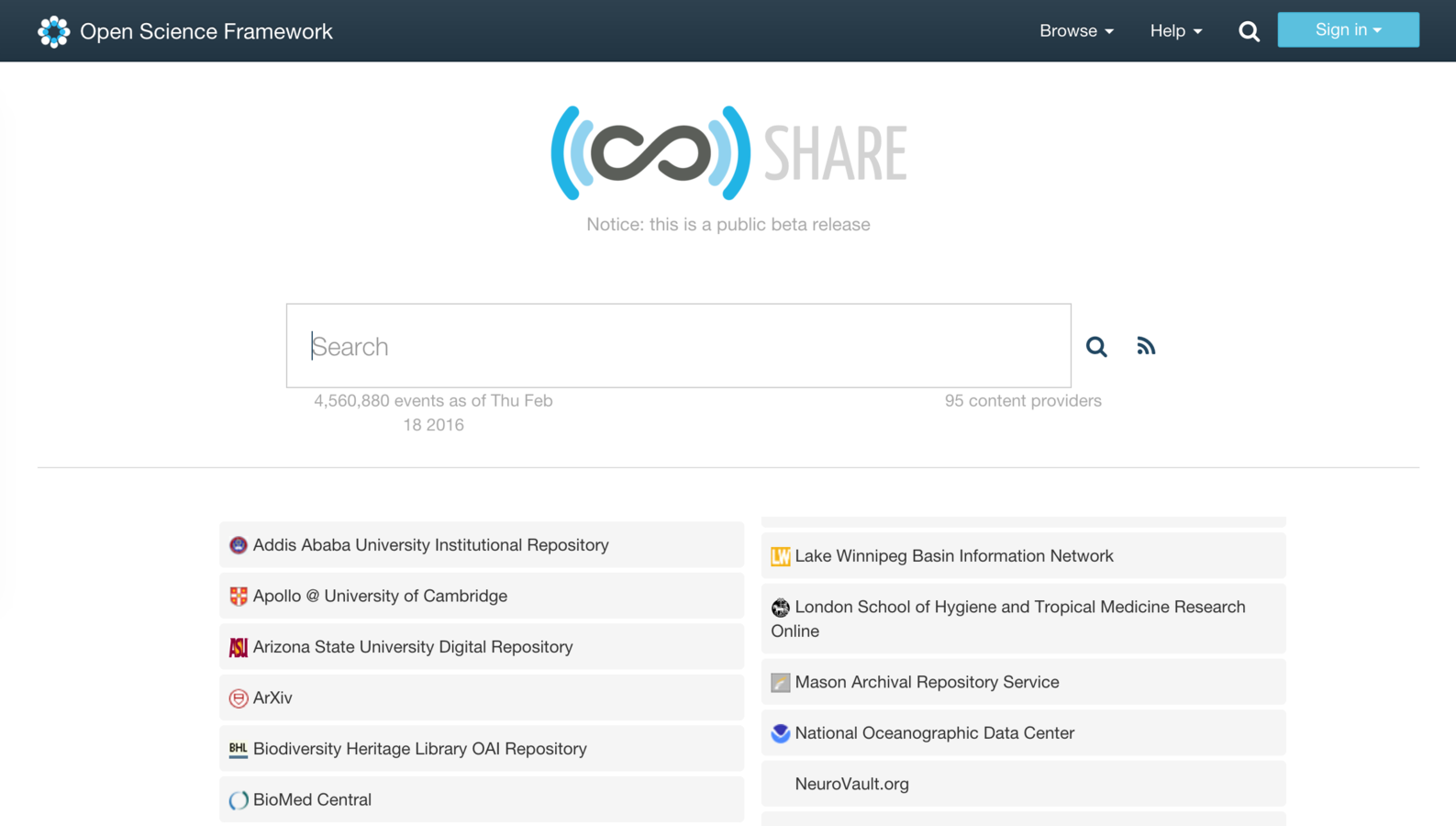This screenshot has width=1456, height=826.
Task: Select Biodiversity Heritage Library OAI Repository
Action: (482, 749)
